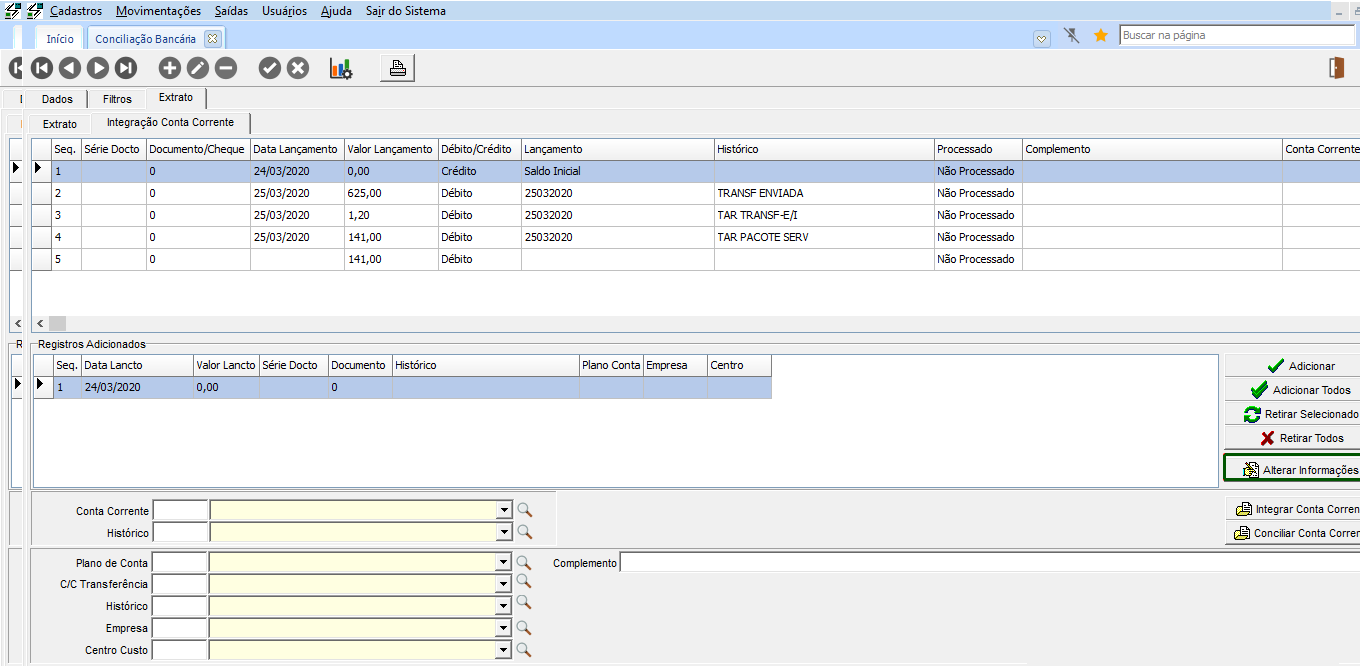Confirm changes with the checkmark icon
This screenshot has width=1360, height=666.
[x=270, y=68]
